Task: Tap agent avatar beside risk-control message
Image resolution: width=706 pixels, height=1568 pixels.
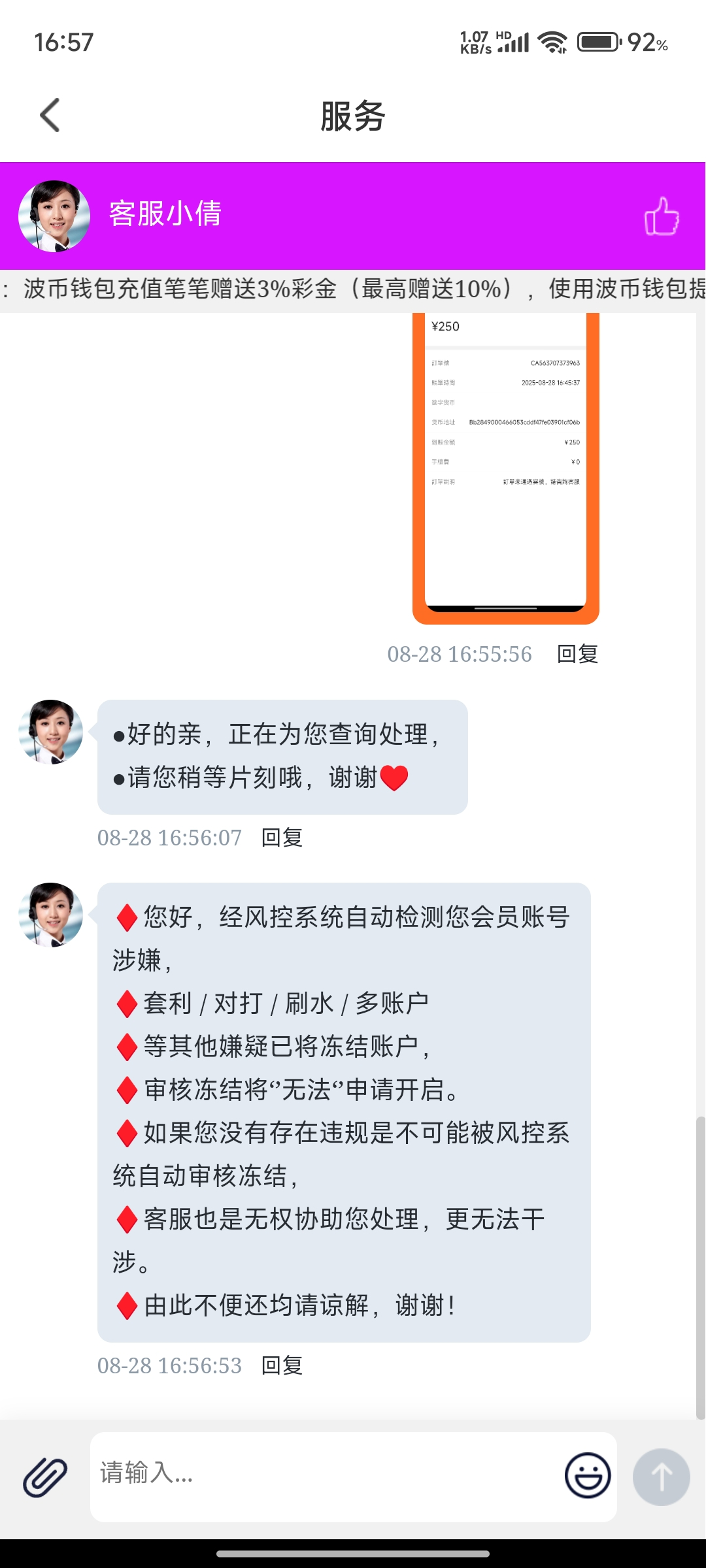Action: [51, 915]
